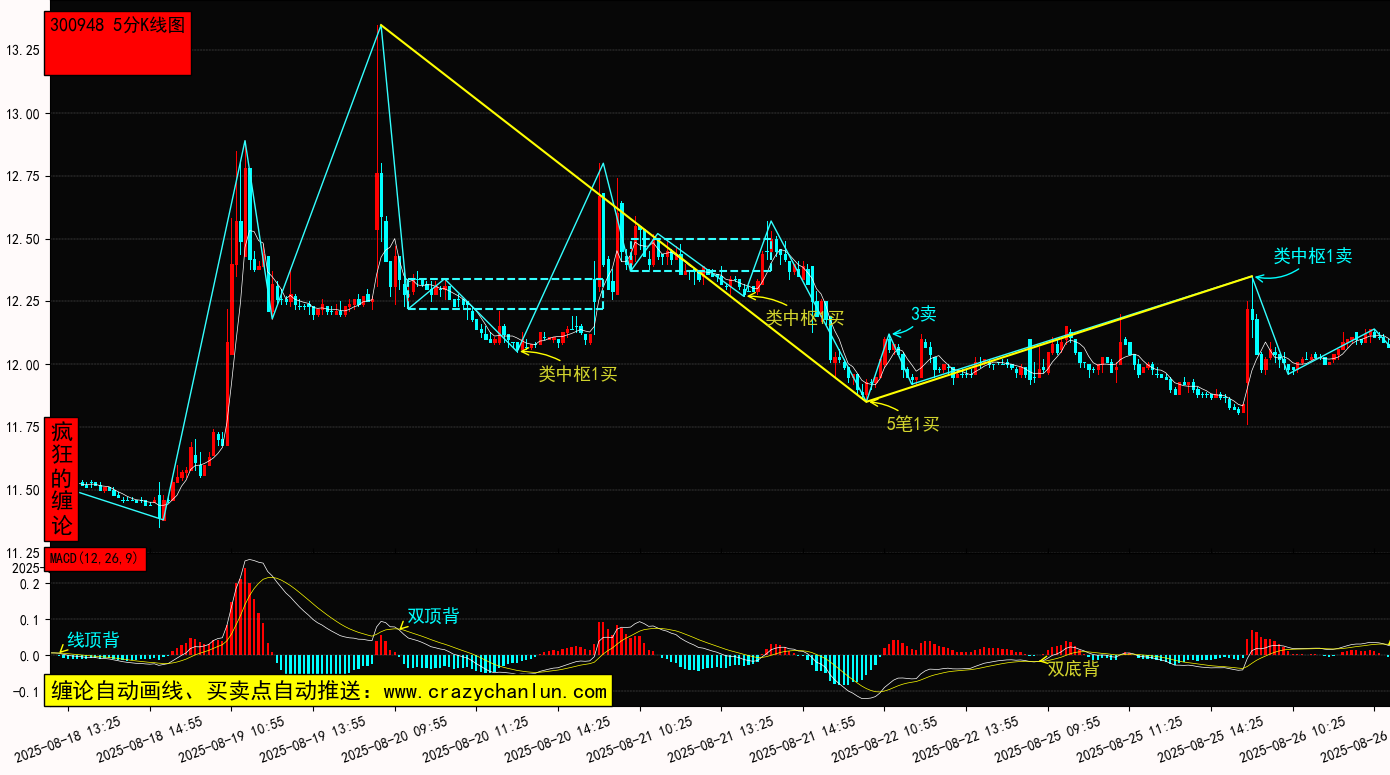The height and width of the screenshot is (775, 1390).
Task: Click the 2025-08-21 14:55 time label
Action: [x=803, y=739]
